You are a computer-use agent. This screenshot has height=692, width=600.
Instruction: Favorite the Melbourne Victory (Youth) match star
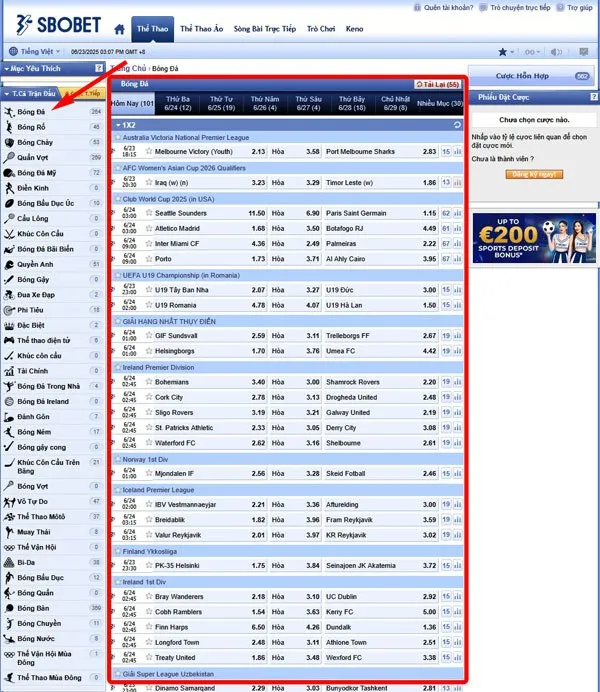point(149,151)
